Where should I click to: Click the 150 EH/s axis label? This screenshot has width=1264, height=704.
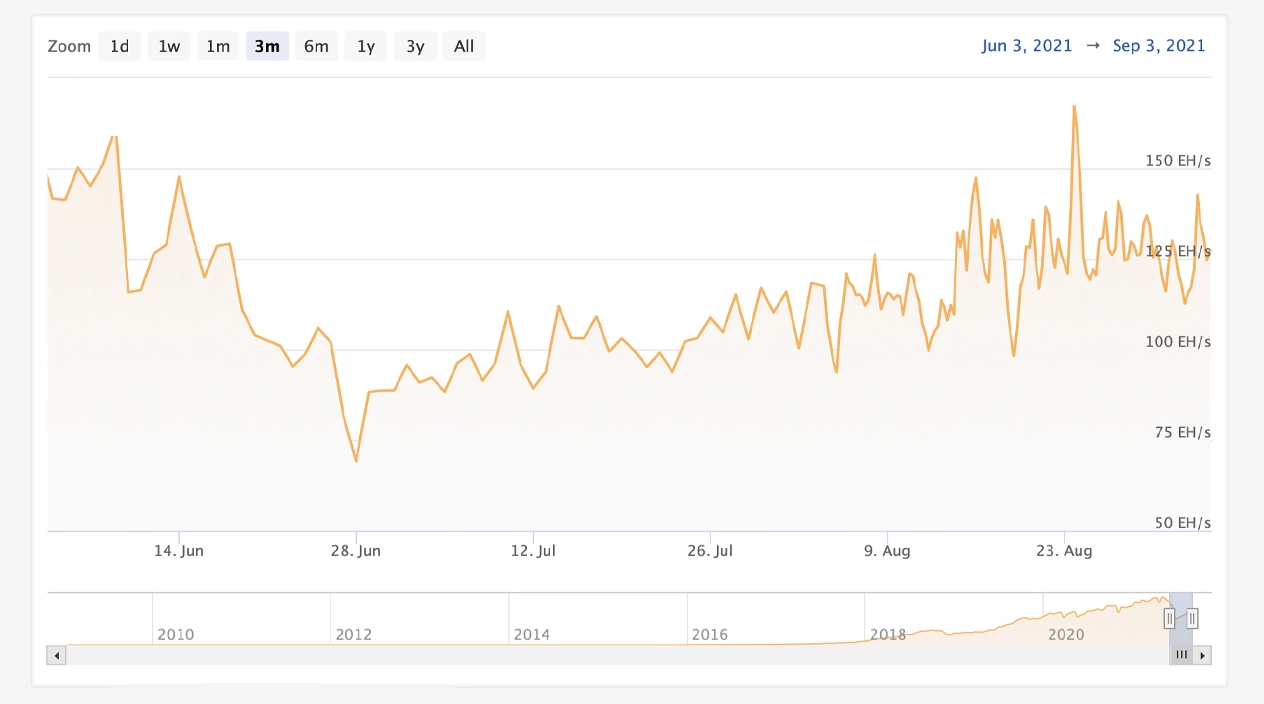pyautogui.click(x=1178, y=160)
